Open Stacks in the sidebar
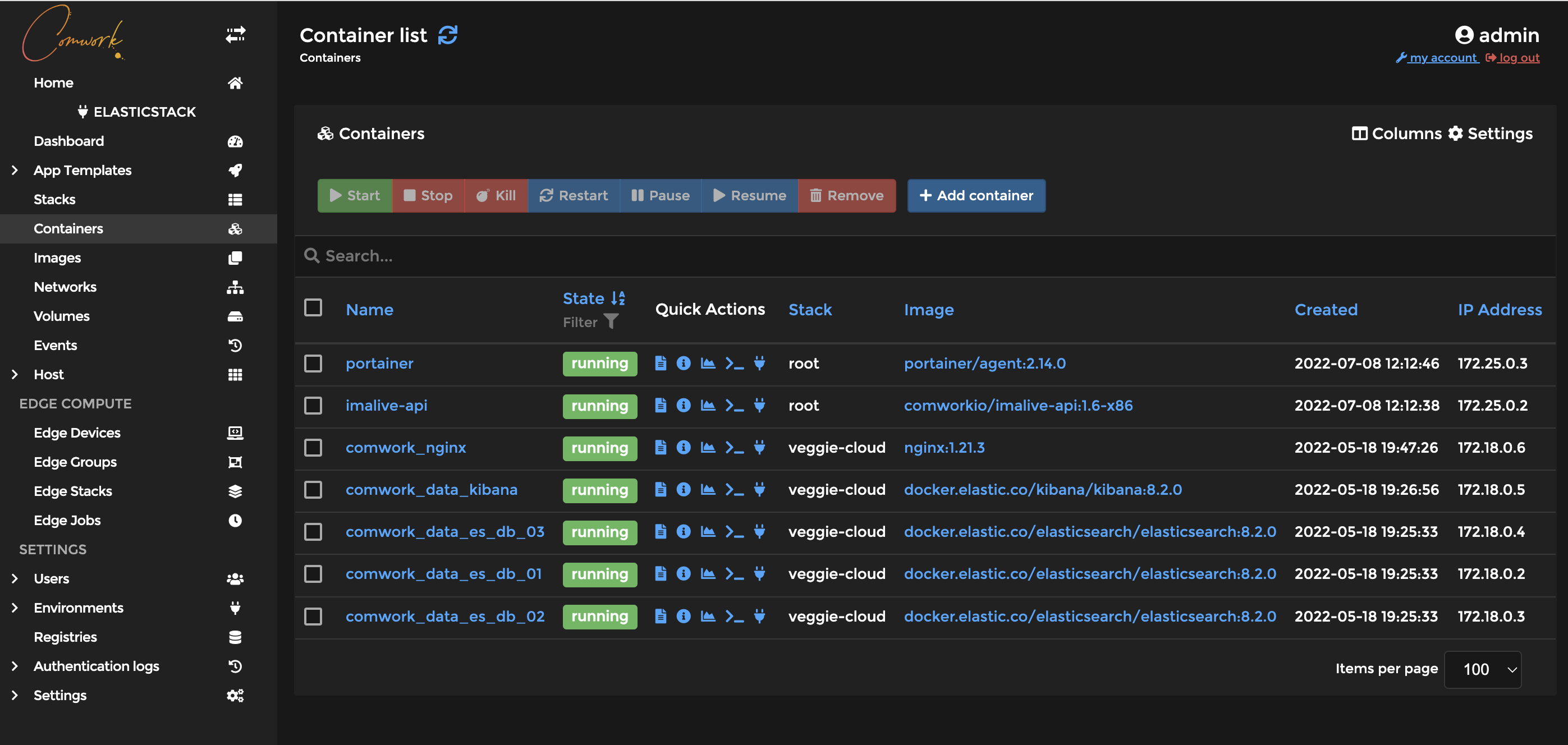1568x745 pixels. (x=138, y=200)
